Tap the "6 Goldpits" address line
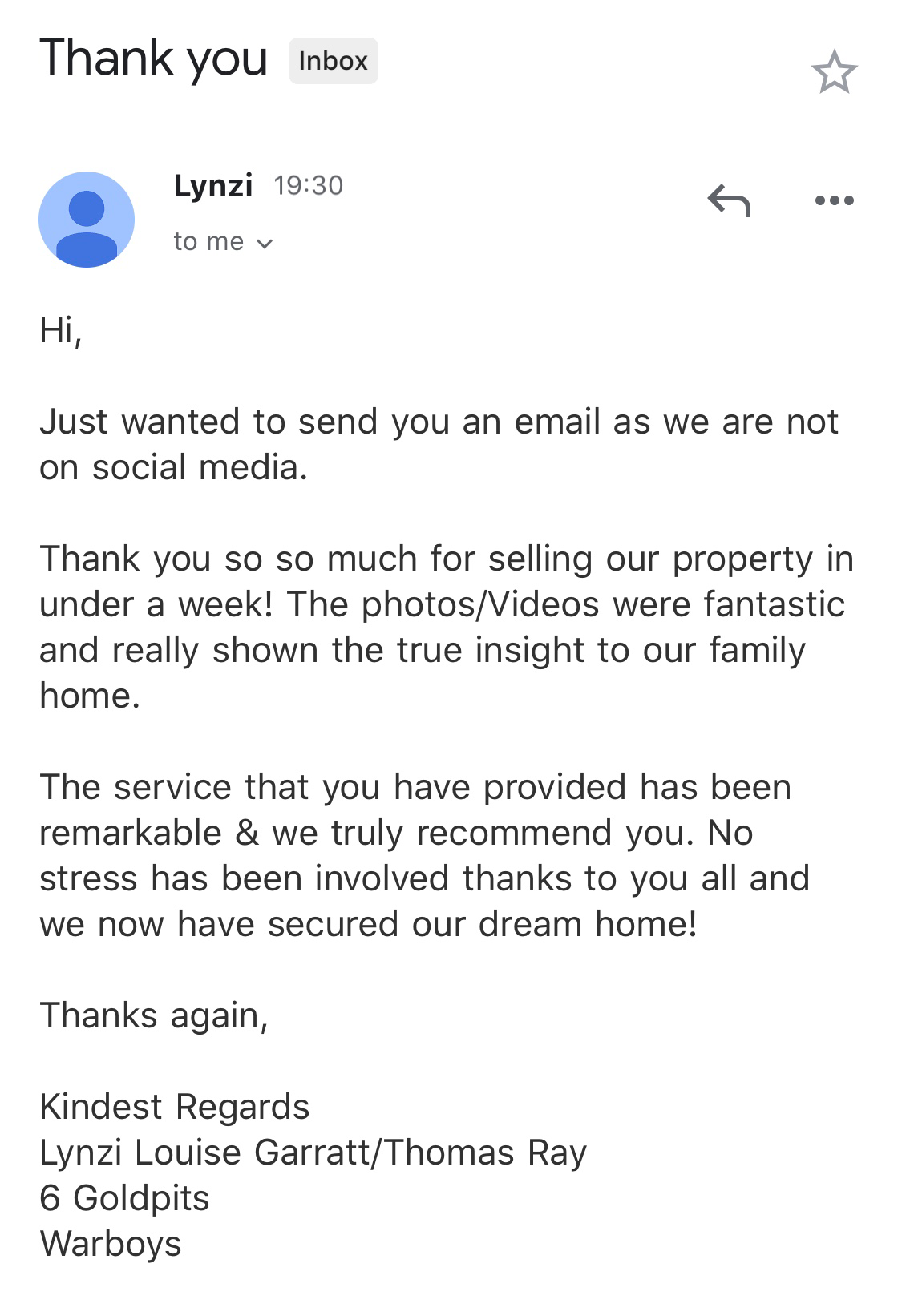902x1316 pixels. click(124, 1198)
